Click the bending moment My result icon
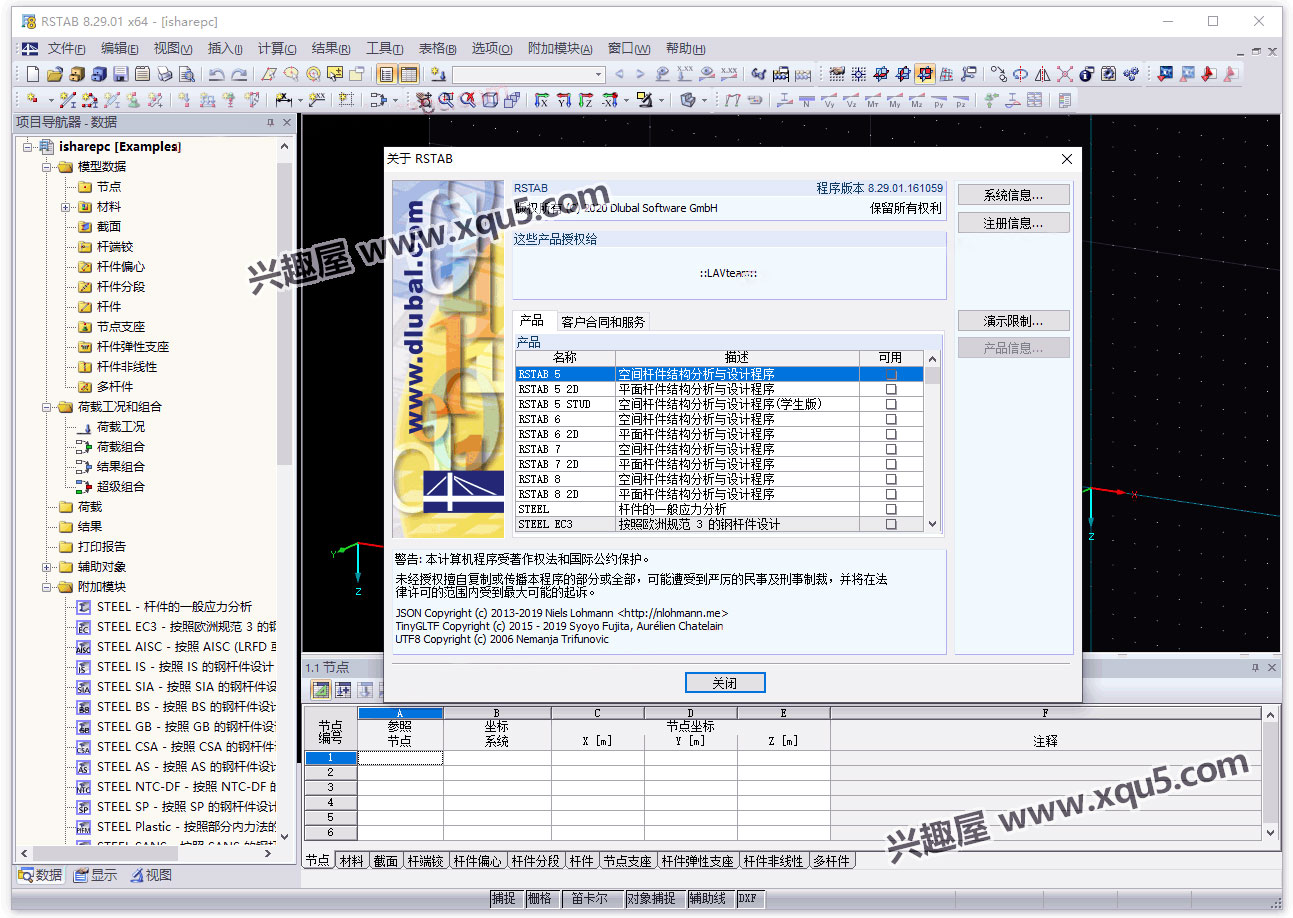This screenshot has height=918, width=1293. coord(895,100)
